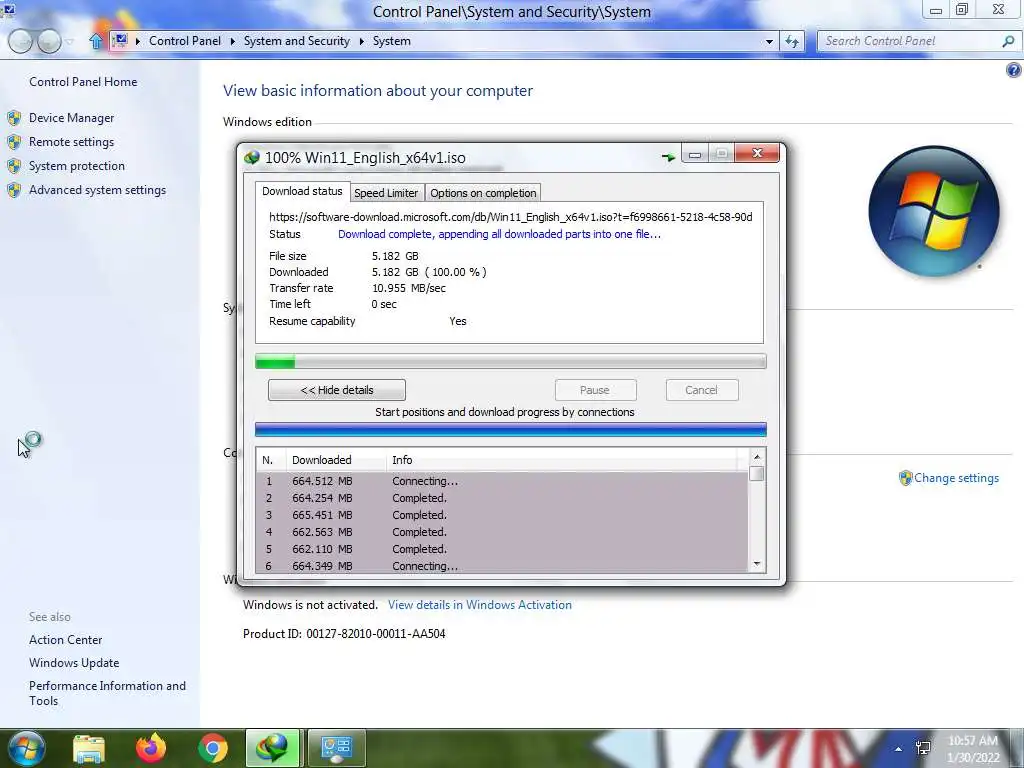Select connection row 3 with 665.451 MB

pyautogui.click(x=502, y=515)
